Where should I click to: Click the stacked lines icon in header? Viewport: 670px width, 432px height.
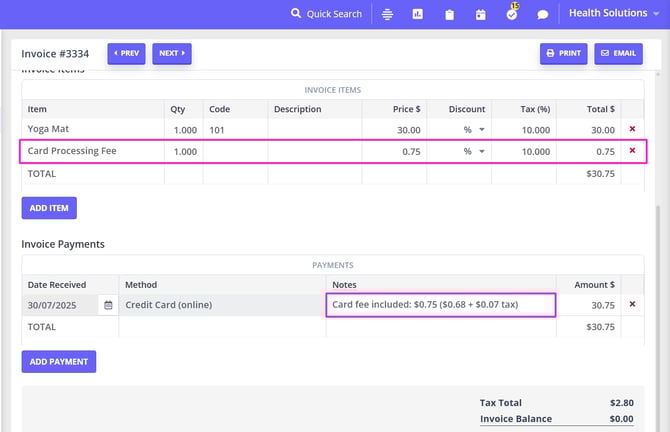387,14
